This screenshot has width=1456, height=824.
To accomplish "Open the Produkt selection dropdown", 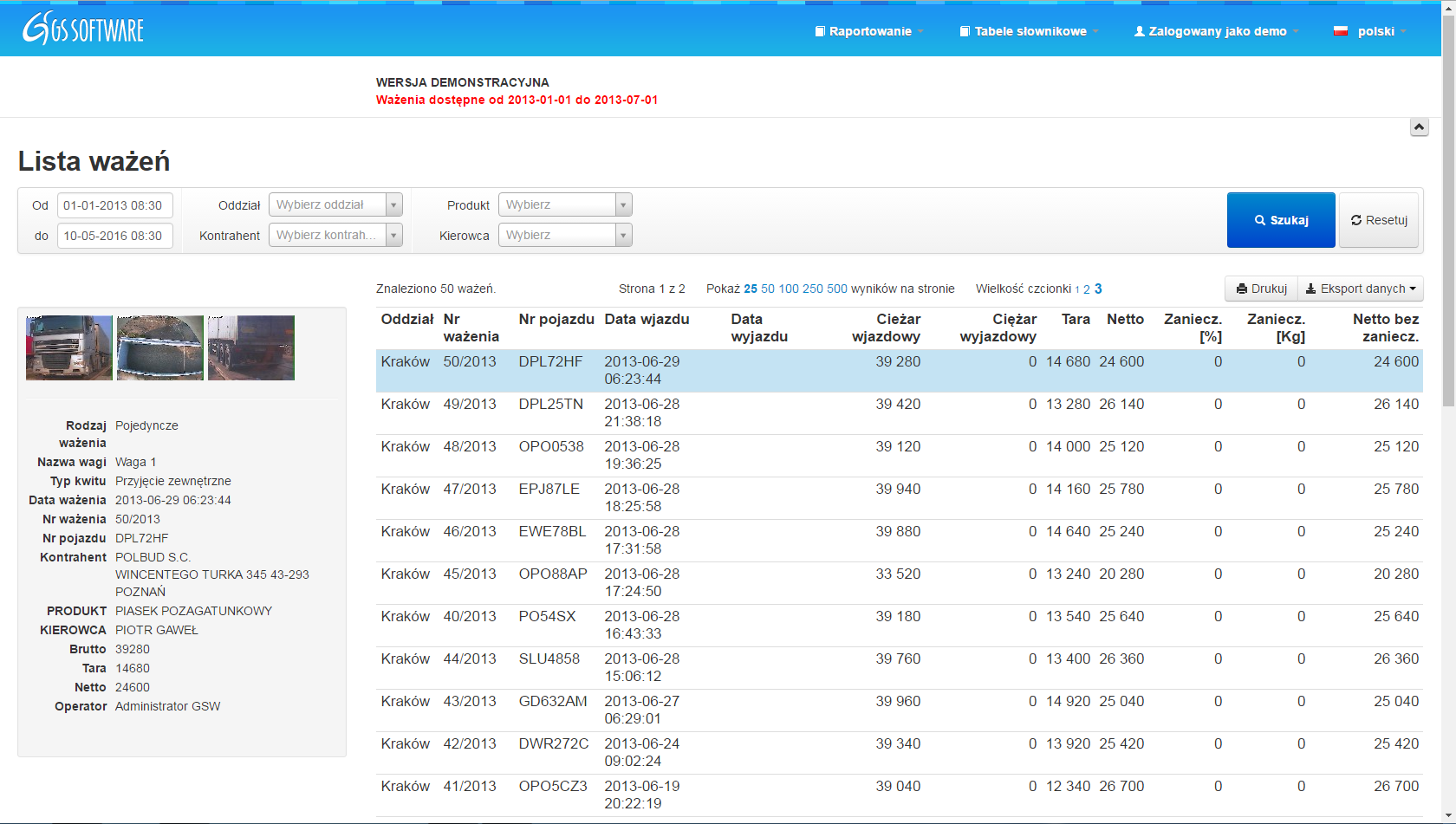I will (x=564, y=204).
